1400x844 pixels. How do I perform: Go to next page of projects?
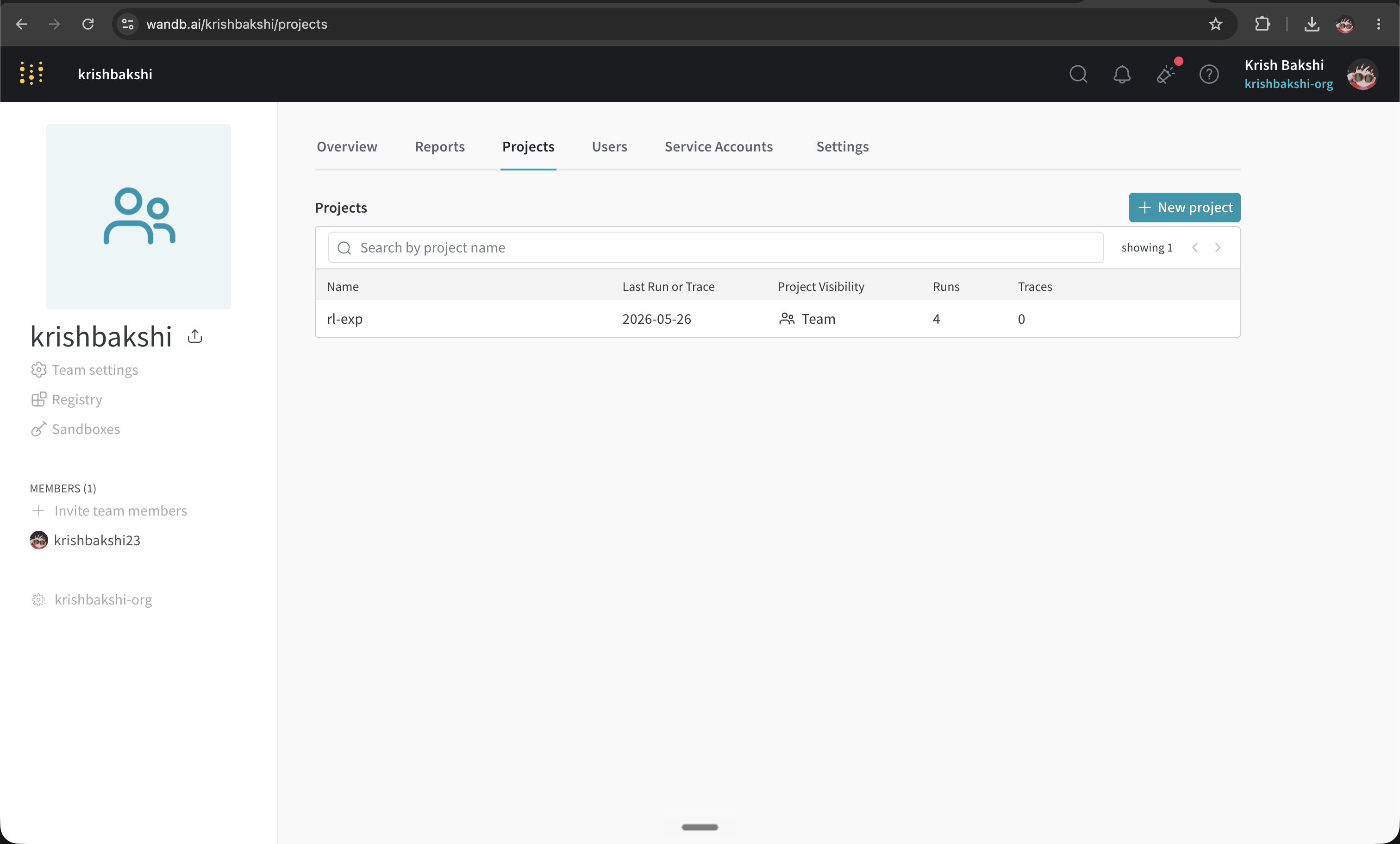pyautogui.click(x=1218, y=247)
